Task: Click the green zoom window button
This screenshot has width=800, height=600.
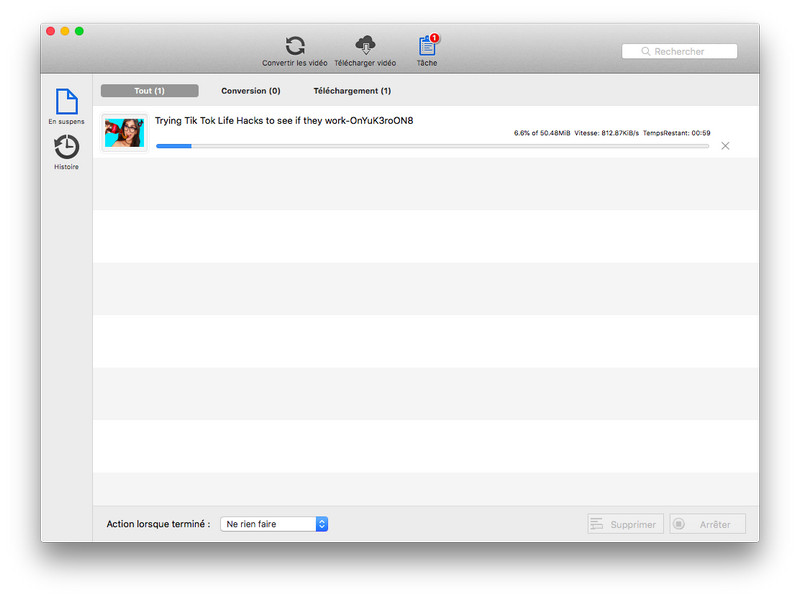Action: click(79, 31)
